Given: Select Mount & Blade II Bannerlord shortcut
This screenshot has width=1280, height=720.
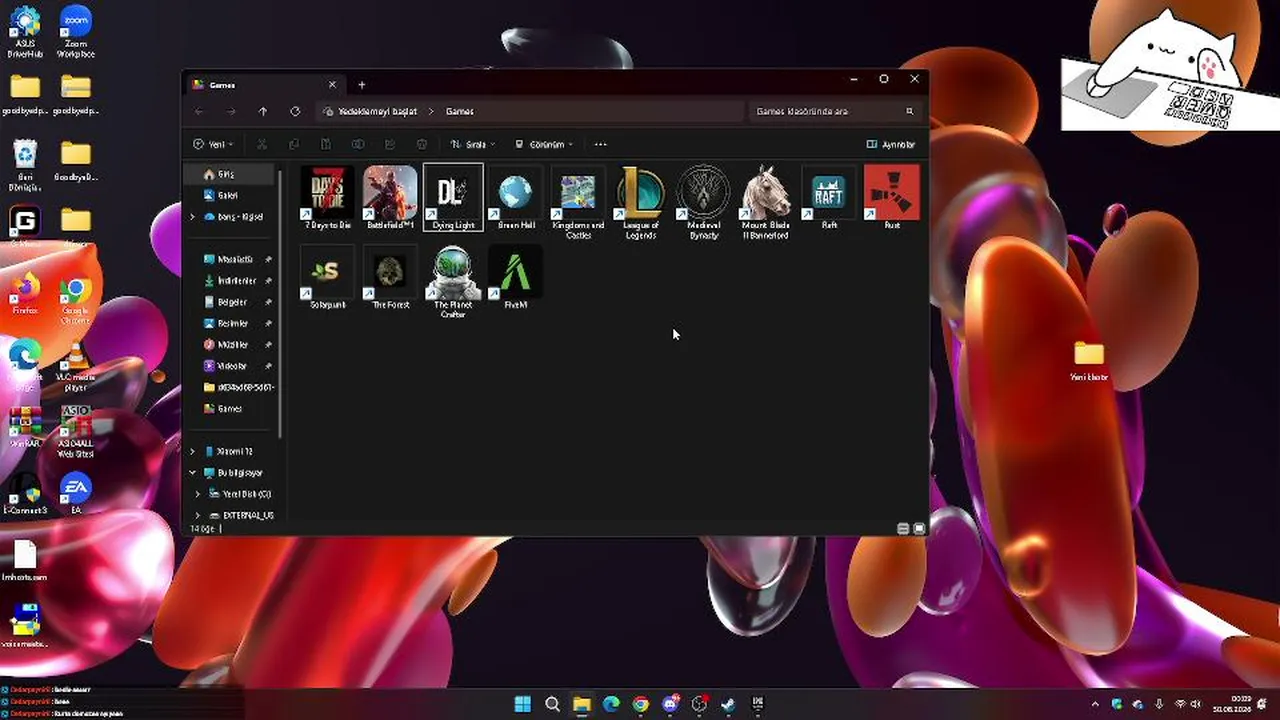Looking at the screenshot, I should pos(767,202).
